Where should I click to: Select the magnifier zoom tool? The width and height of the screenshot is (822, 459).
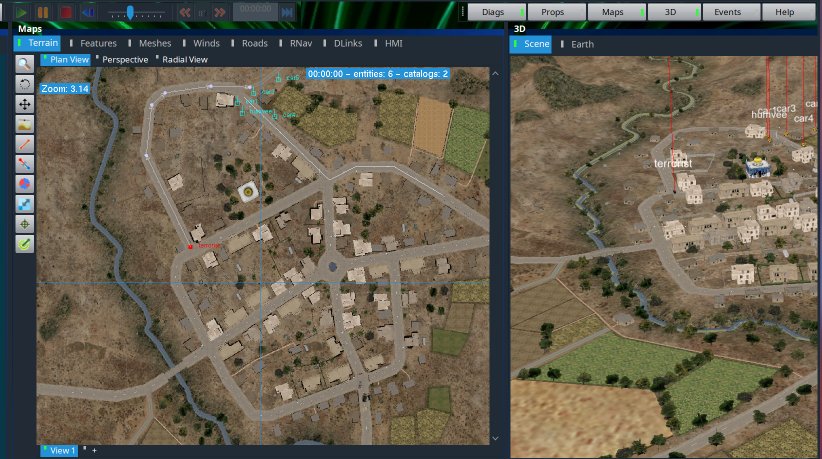click(x=25, y=64)
